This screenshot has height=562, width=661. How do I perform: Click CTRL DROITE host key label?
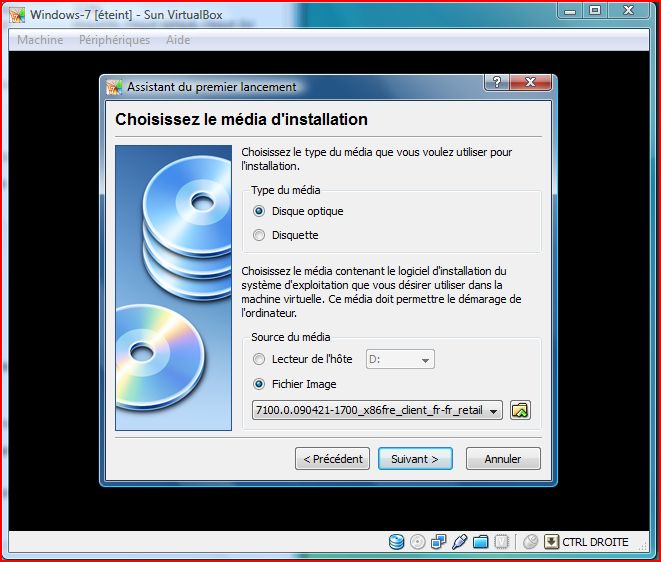(595, 542)
